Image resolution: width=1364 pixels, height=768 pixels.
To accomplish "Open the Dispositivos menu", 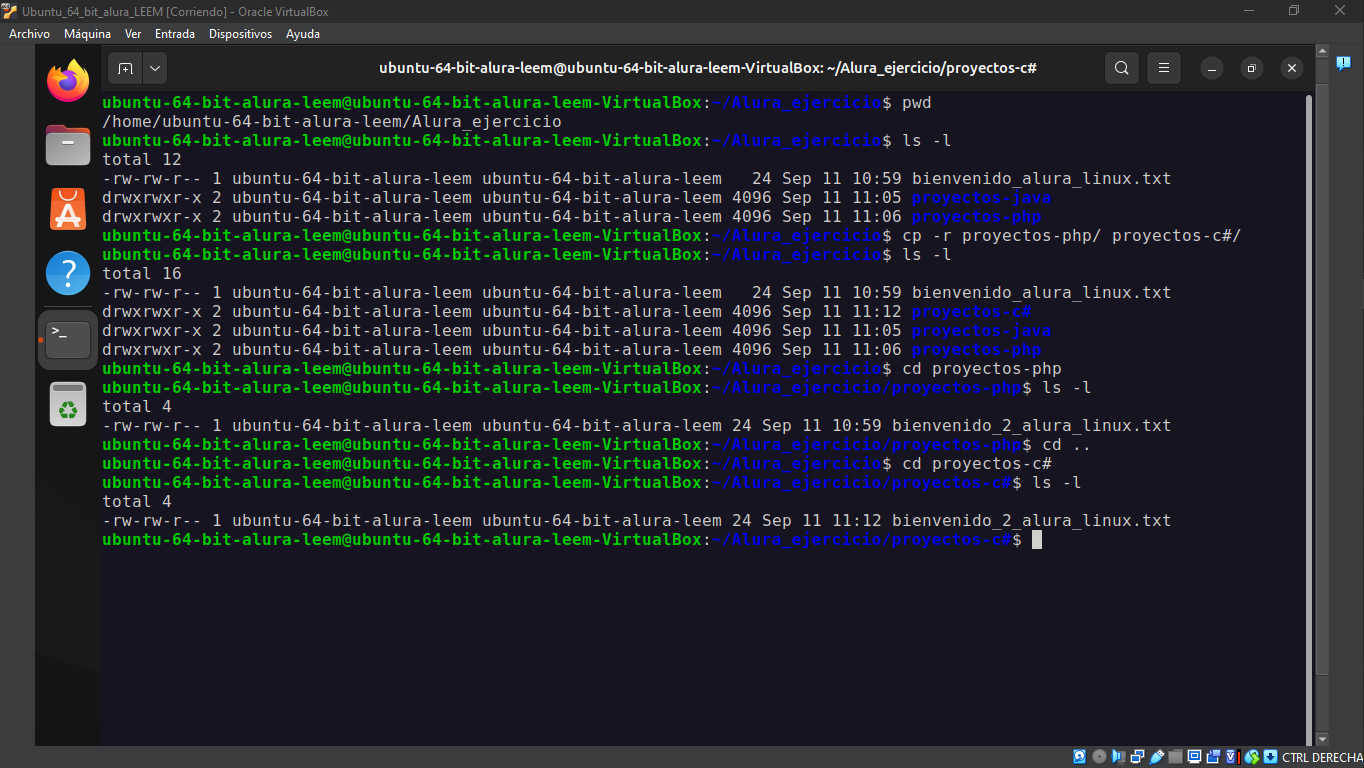I will pyautogui.click(x=240, y=33).
